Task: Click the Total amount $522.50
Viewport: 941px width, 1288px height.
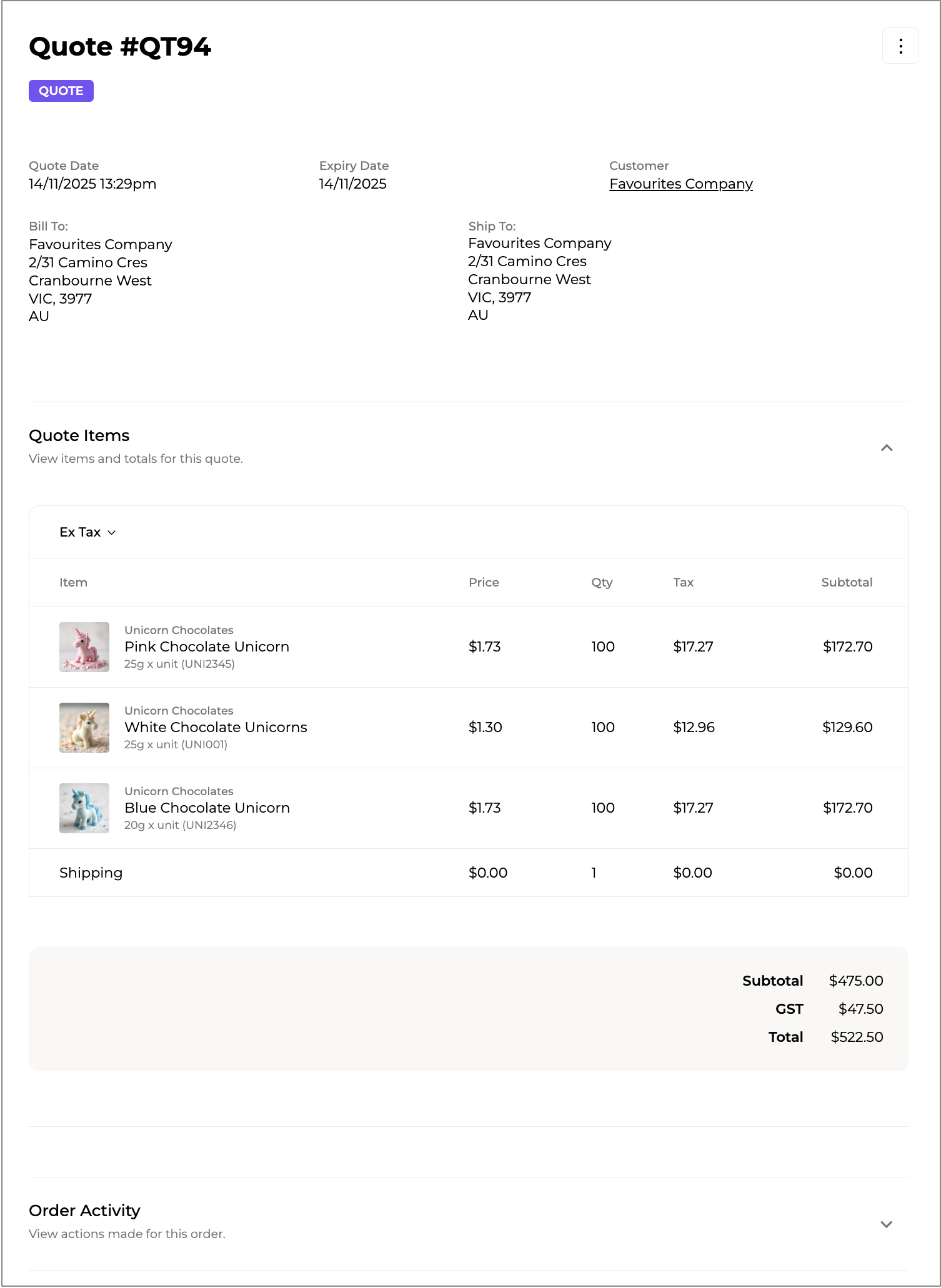Action: (856, 1037)
